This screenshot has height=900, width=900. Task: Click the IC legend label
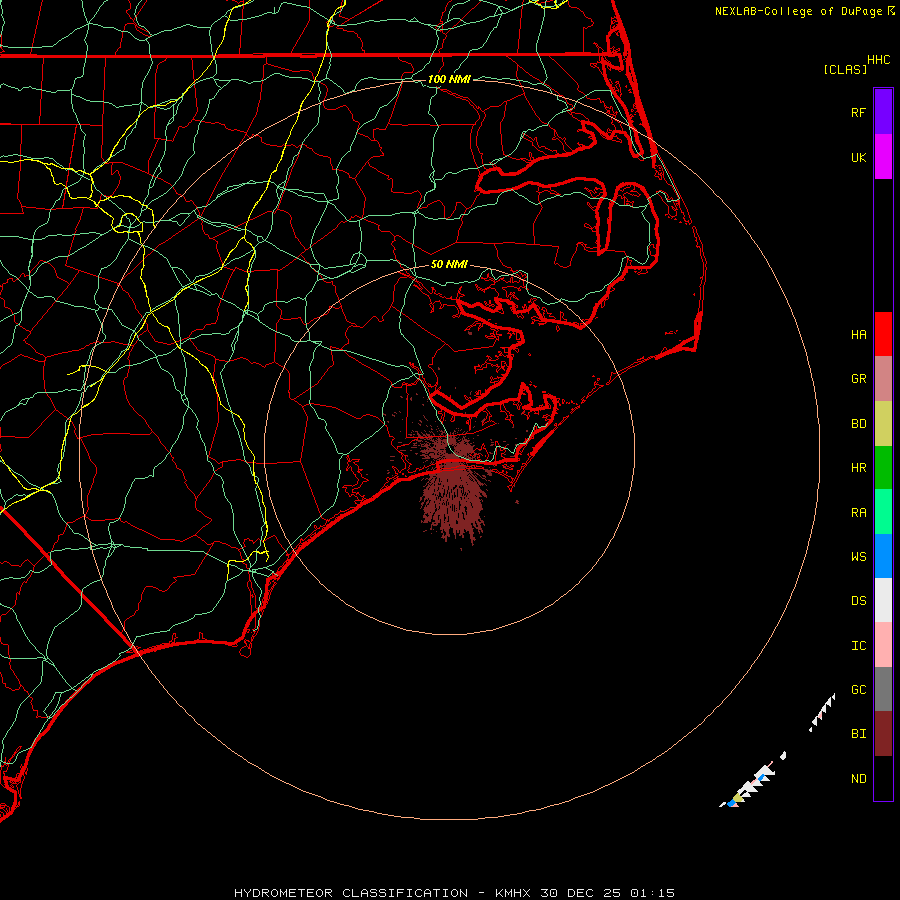pyautogui.click(x=858, y=646)
